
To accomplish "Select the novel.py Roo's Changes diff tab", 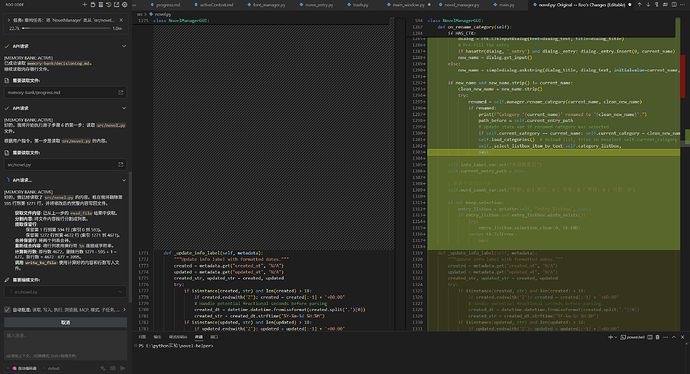I will [x=581, y=5].
